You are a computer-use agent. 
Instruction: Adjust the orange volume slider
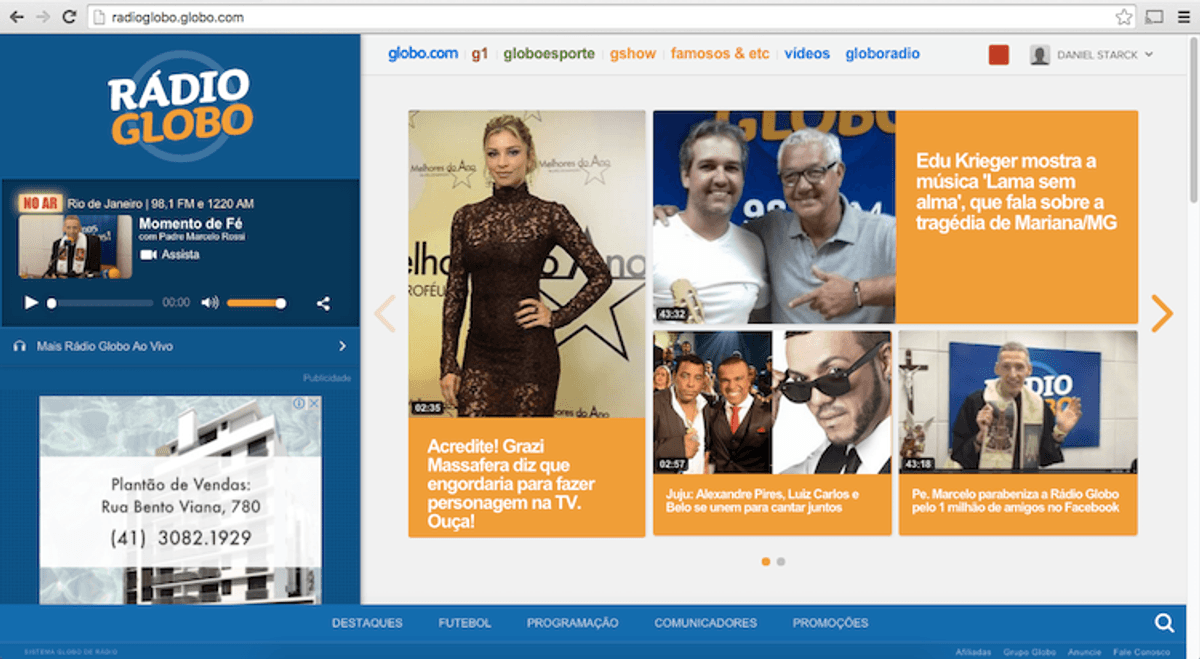click(x=256, y=303)
